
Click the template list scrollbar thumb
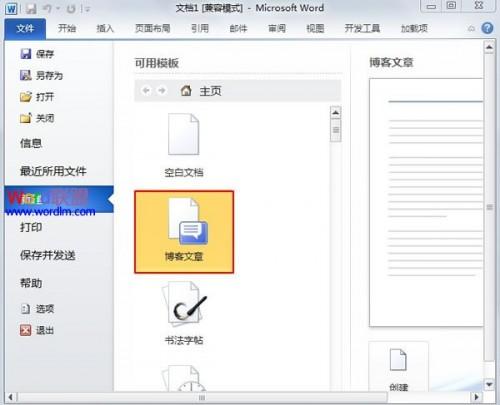336,130
